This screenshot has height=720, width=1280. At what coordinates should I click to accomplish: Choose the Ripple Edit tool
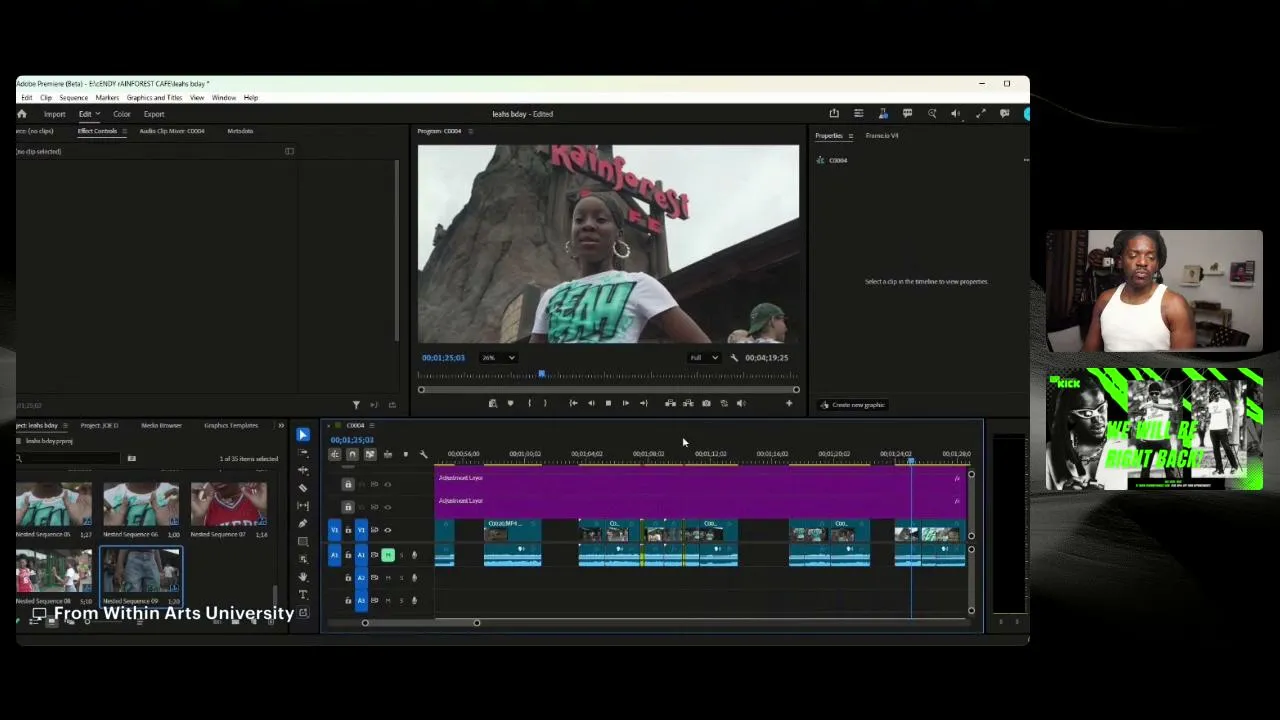pyautogui.click(x=303, y=470)
